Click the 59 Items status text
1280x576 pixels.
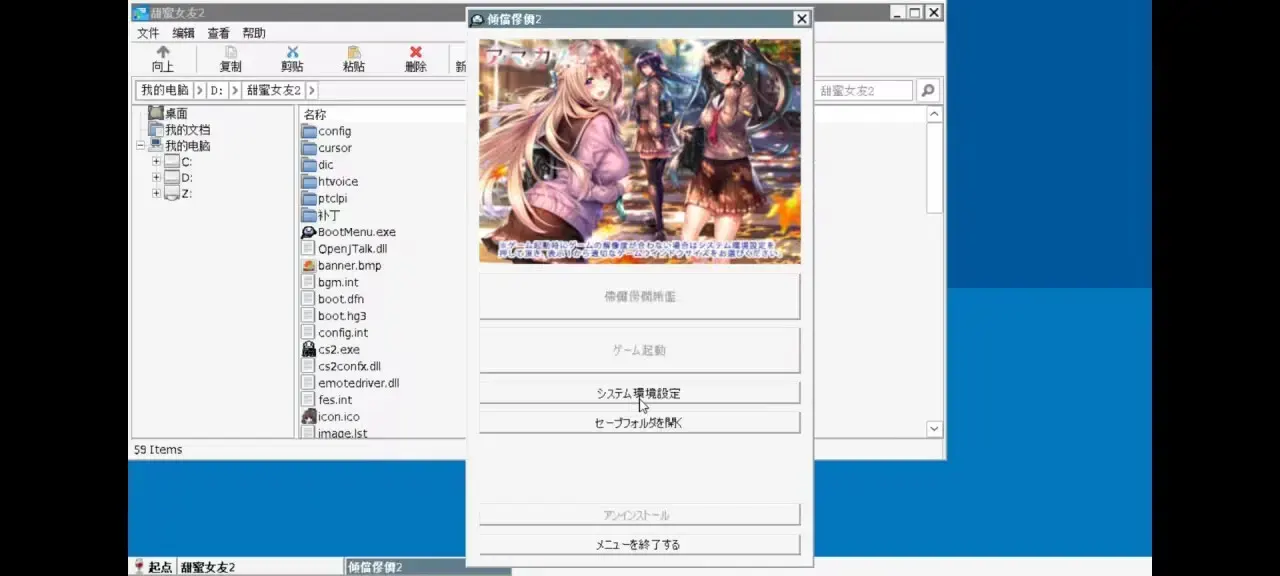158,450
